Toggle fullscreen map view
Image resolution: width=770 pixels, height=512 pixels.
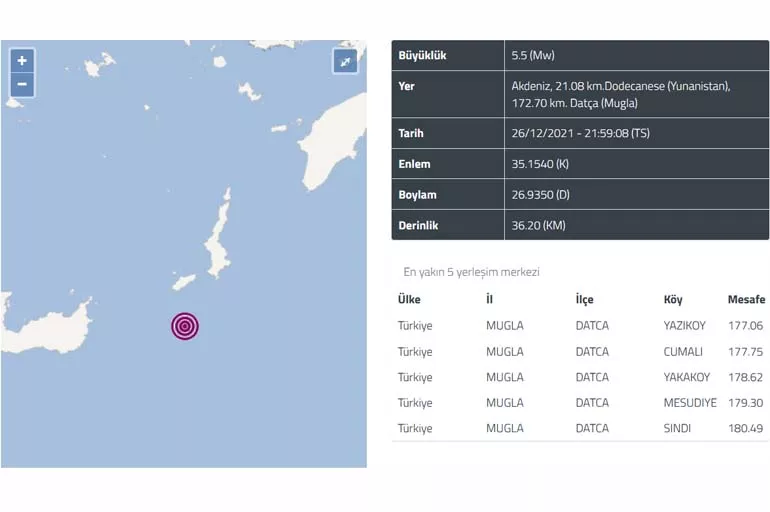click(344, 62)
